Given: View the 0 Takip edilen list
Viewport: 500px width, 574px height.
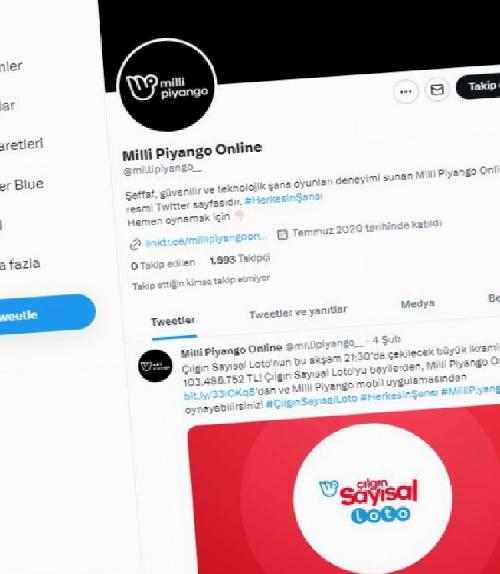Looking at the screenshot, I should (x=163, y=265).
